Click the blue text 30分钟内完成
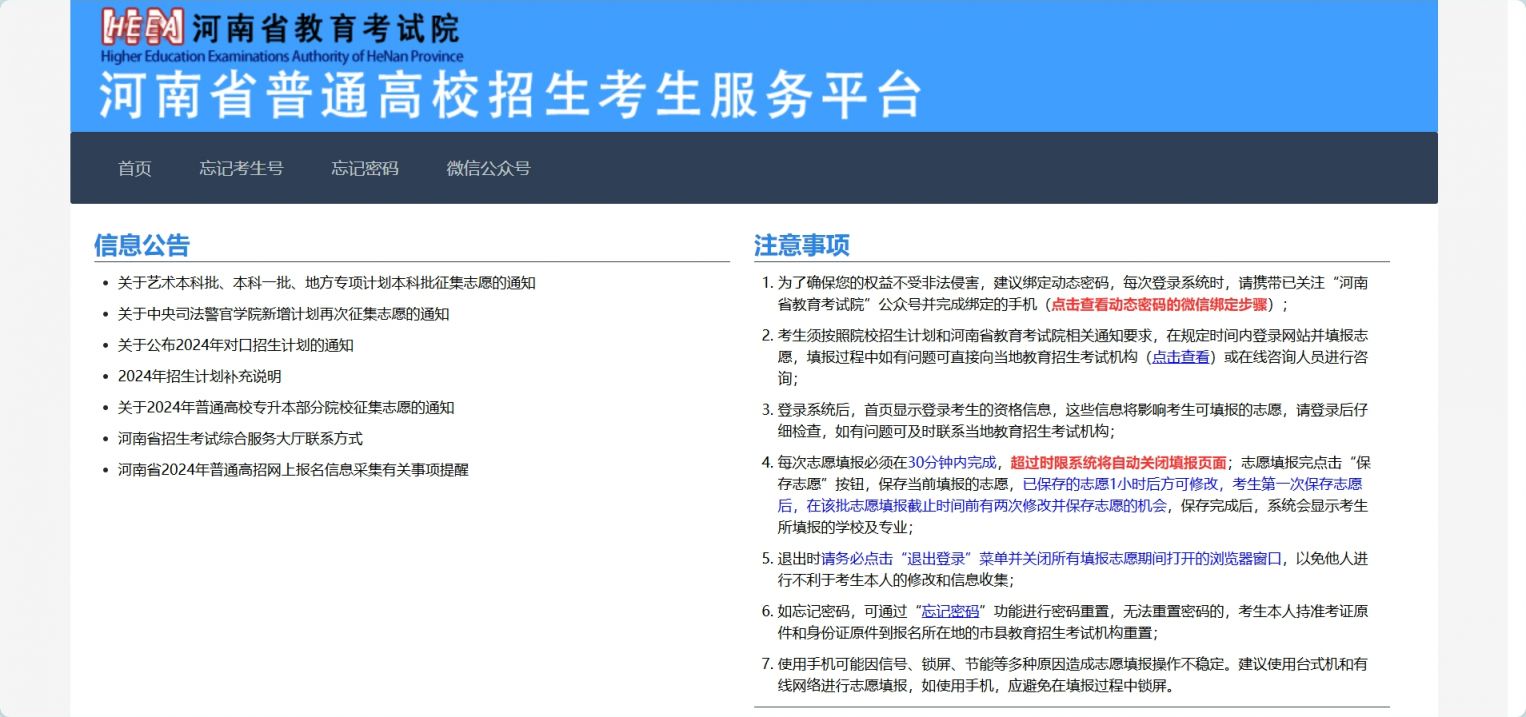This screenshot has width=1526, height=717. click(x=952, y=462)
